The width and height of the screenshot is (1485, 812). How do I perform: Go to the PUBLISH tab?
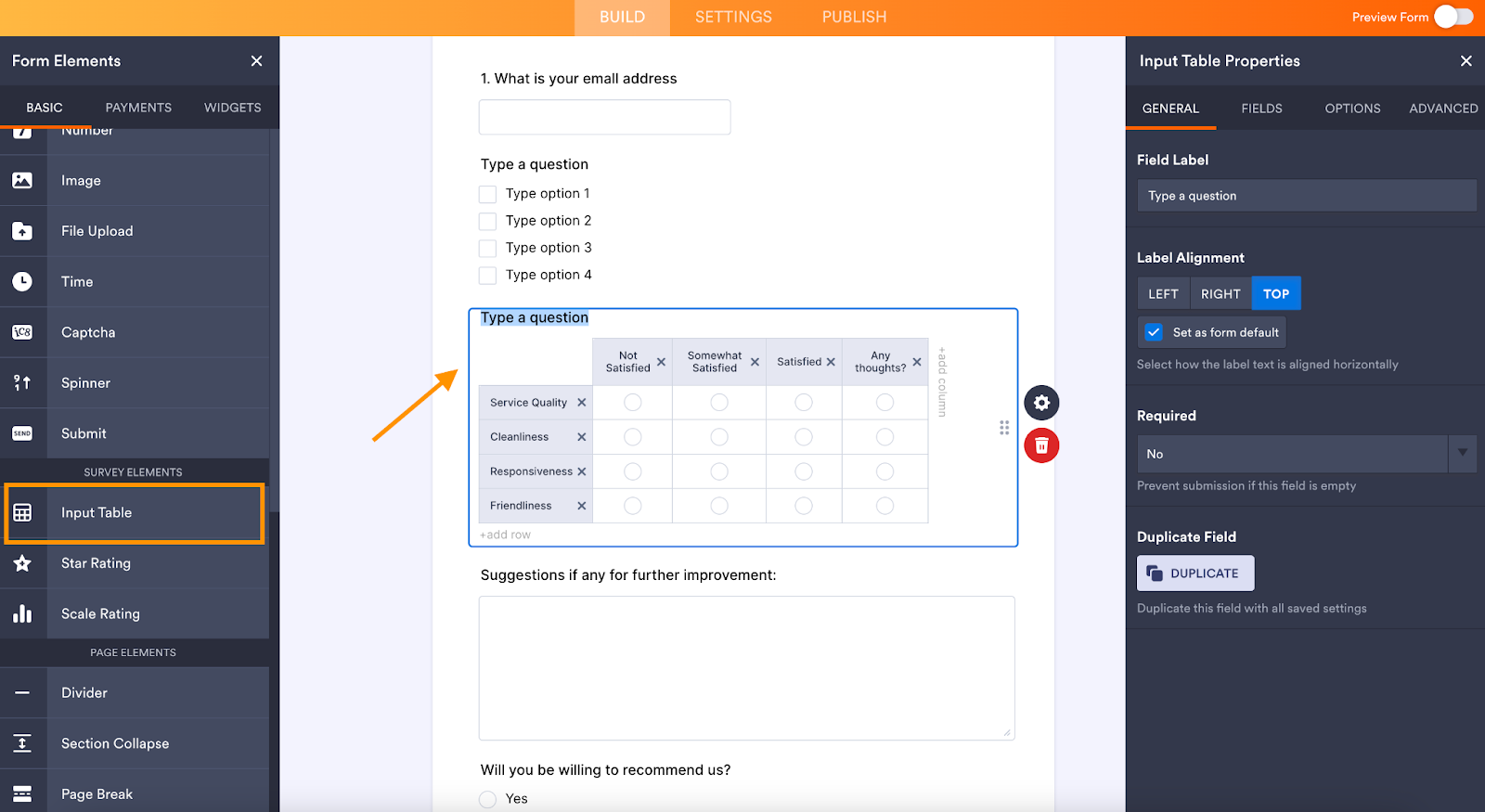click(854, 18)
